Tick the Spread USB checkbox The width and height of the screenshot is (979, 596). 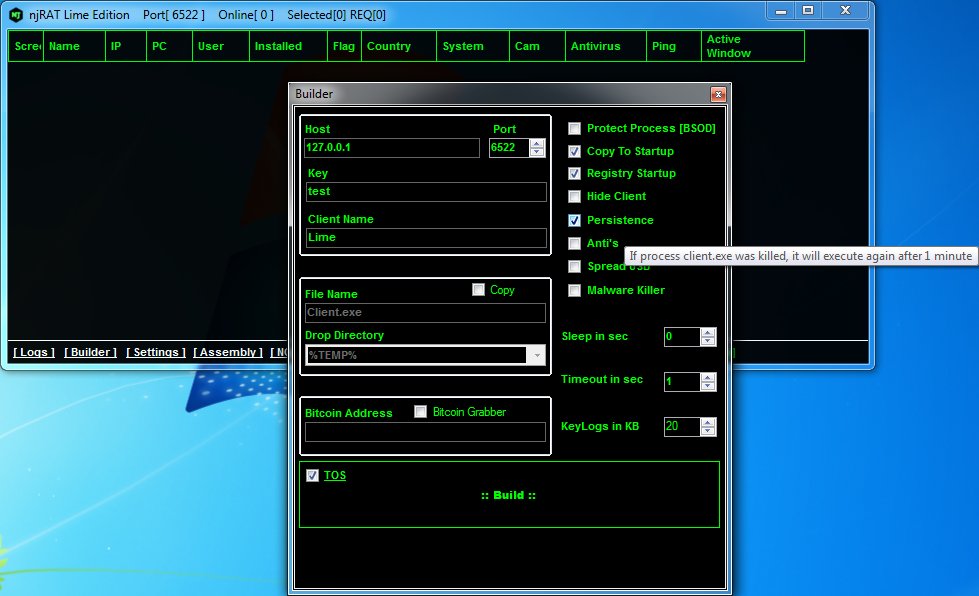pyautogui.click(x=574, y=266)
